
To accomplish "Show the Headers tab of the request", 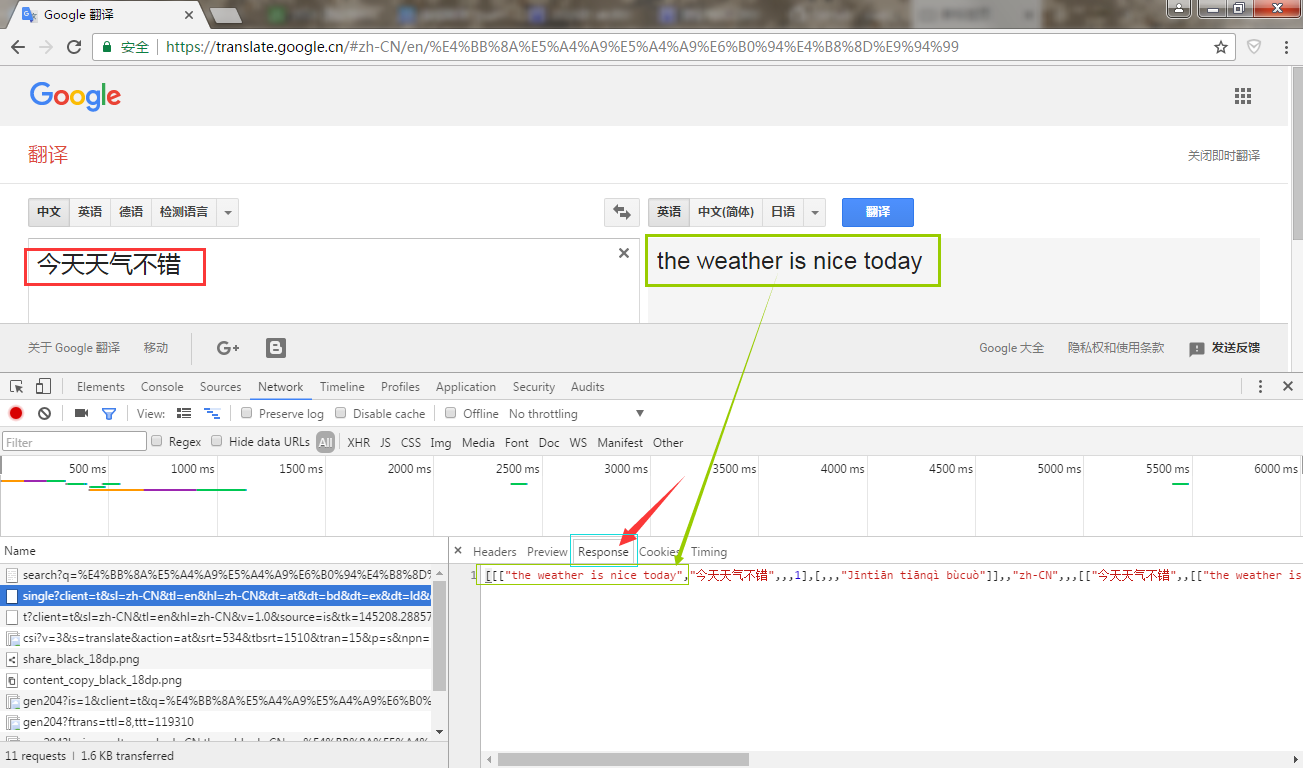I will (494, 552).
